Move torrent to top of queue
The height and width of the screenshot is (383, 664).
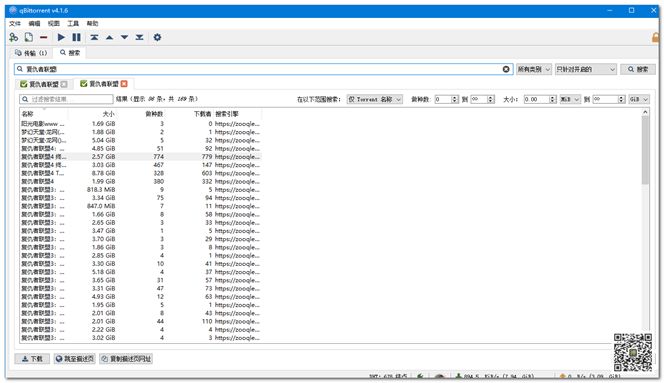(x=94, y=38)
